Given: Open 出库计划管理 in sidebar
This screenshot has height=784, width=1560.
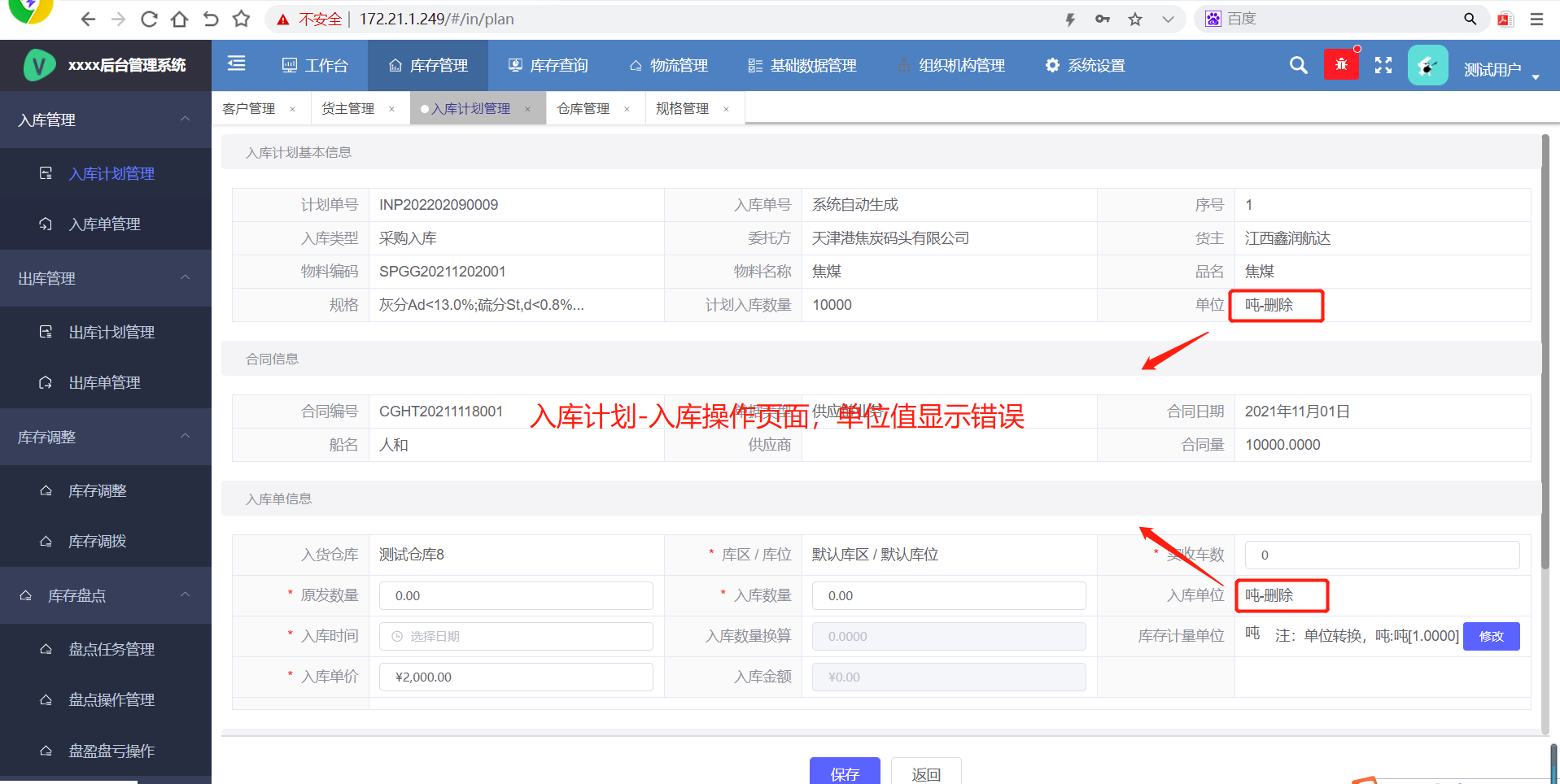Looking at the screenshot, I should (x=106, y=332).
